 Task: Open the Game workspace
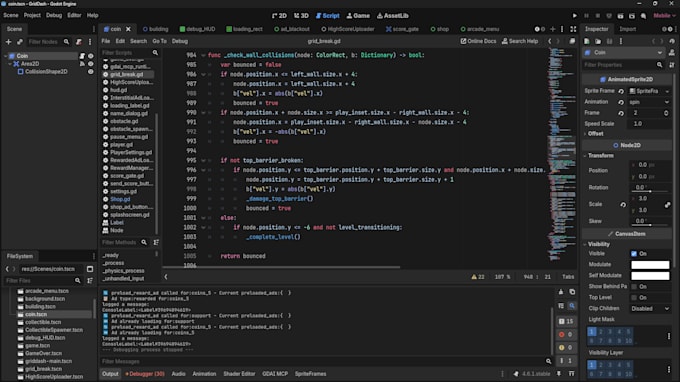point(358,16)
